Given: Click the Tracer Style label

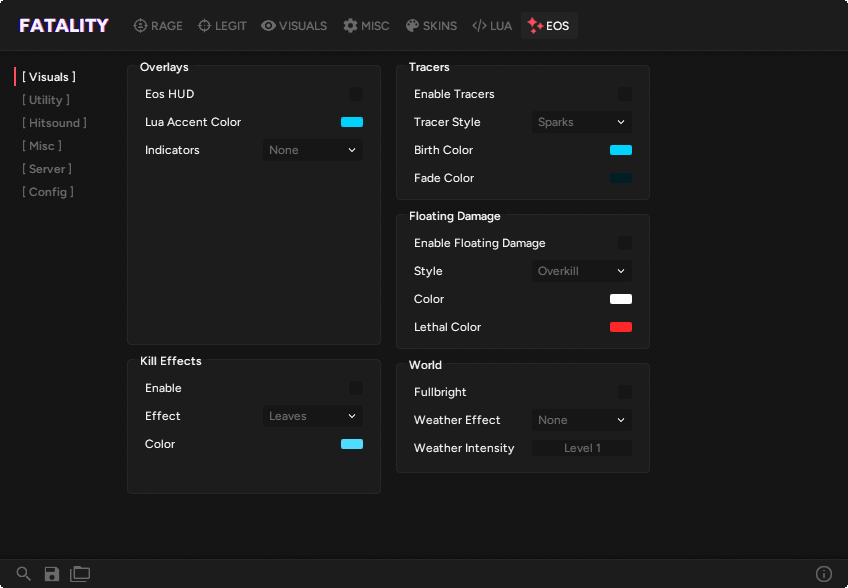Looking at the screenshot, I should pyautogui.click(x=447, y=122).
